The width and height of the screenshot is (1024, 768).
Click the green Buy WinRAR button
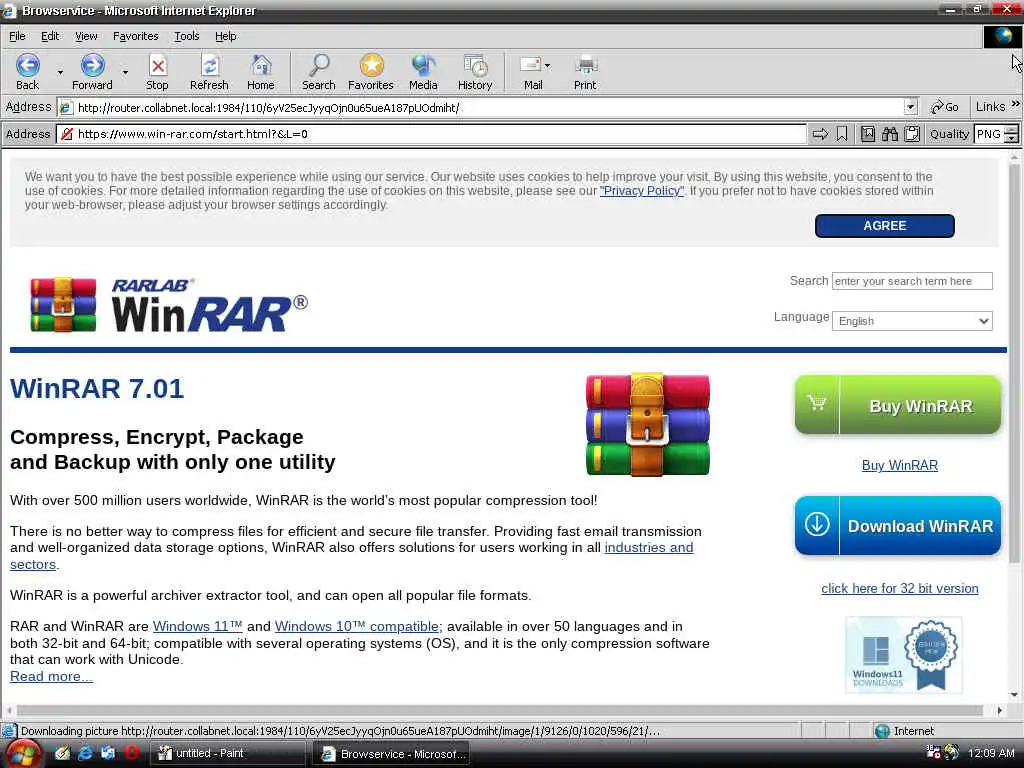click(897, 405)
